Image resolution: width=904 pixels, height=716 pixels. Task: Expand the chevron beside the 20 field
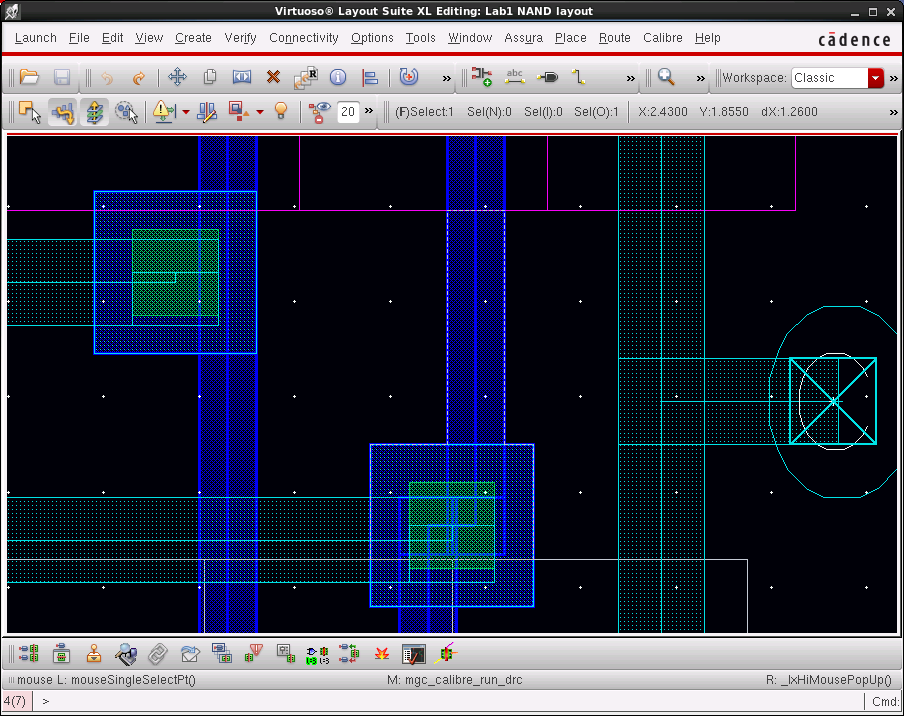point(368,110)
